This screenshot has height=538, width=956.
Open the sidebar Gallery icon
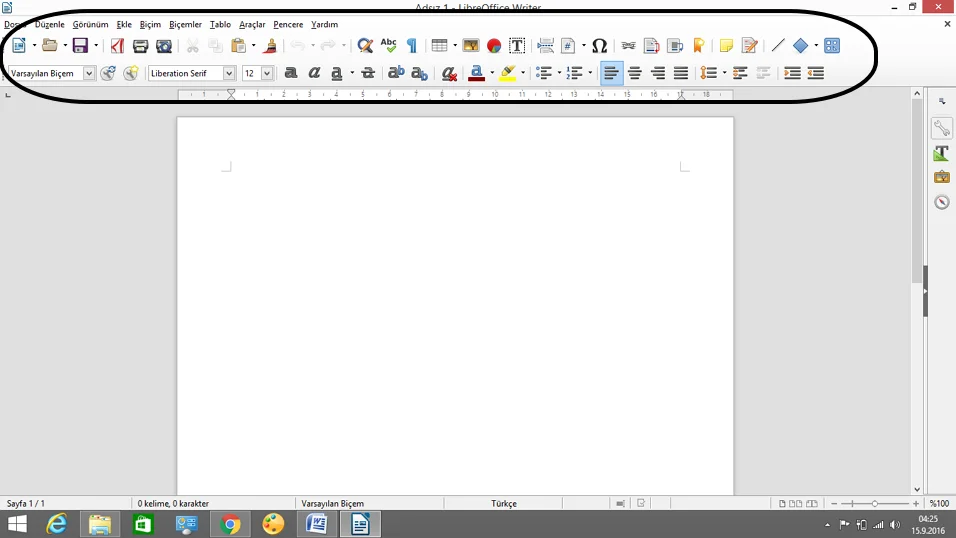941,177
